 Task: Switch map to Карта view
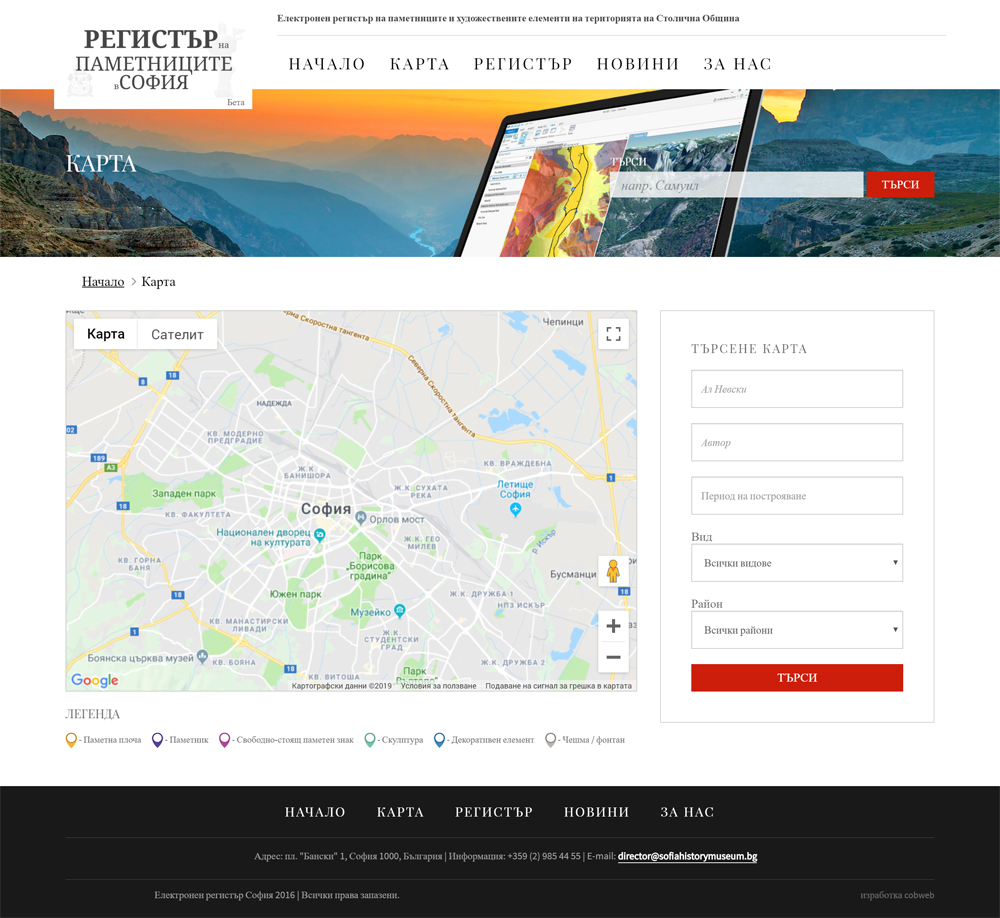click(x=105, y=334)
